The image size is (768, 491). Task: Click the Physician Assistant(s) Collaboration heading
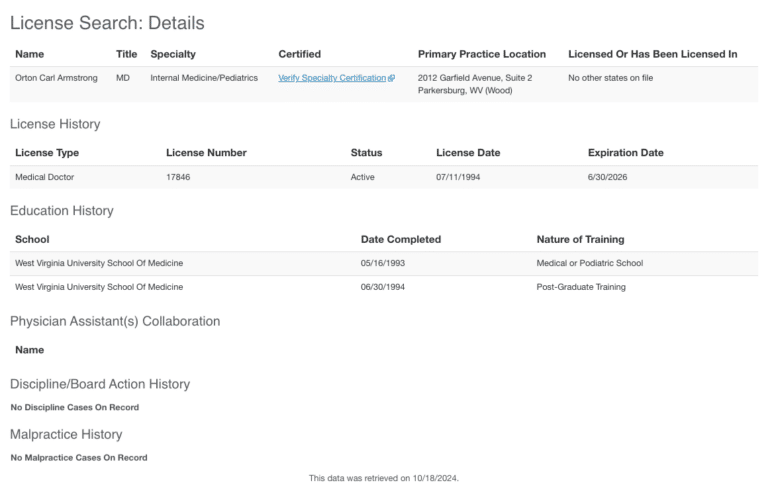coord(115,321)
